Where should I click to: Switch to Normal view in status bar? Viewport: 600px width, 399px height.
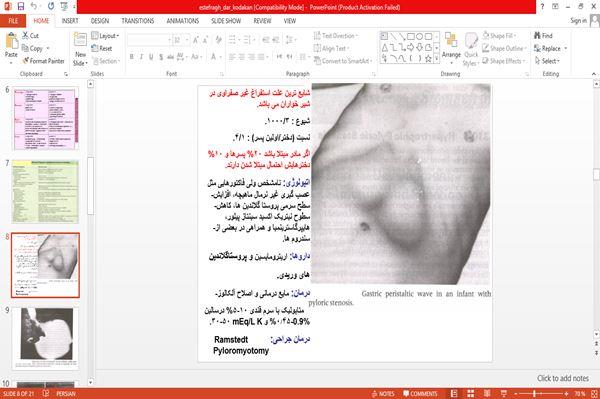click(x=454, y=394)
